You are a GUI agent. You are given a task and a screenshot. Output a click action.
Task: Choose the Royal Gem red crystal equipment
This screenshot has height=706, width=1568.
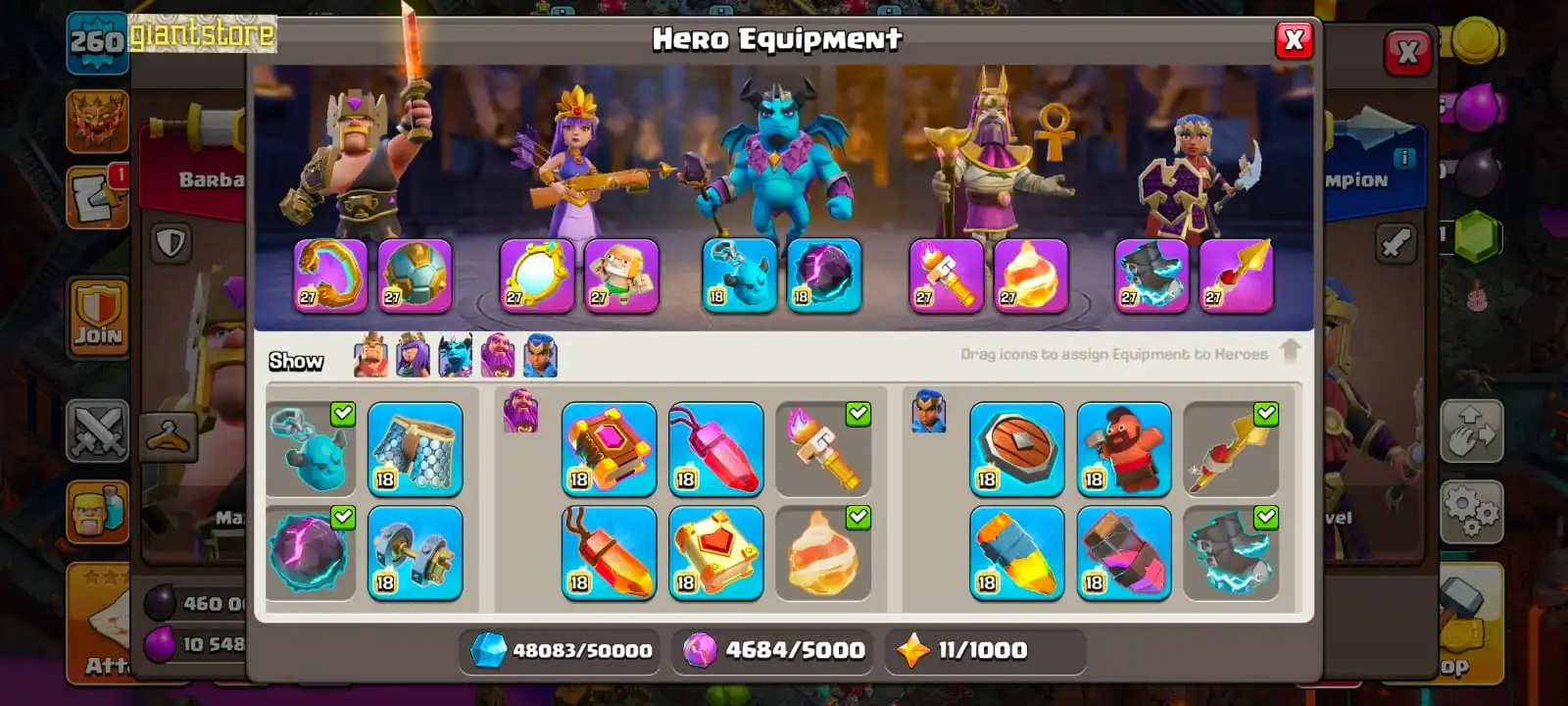715,448
